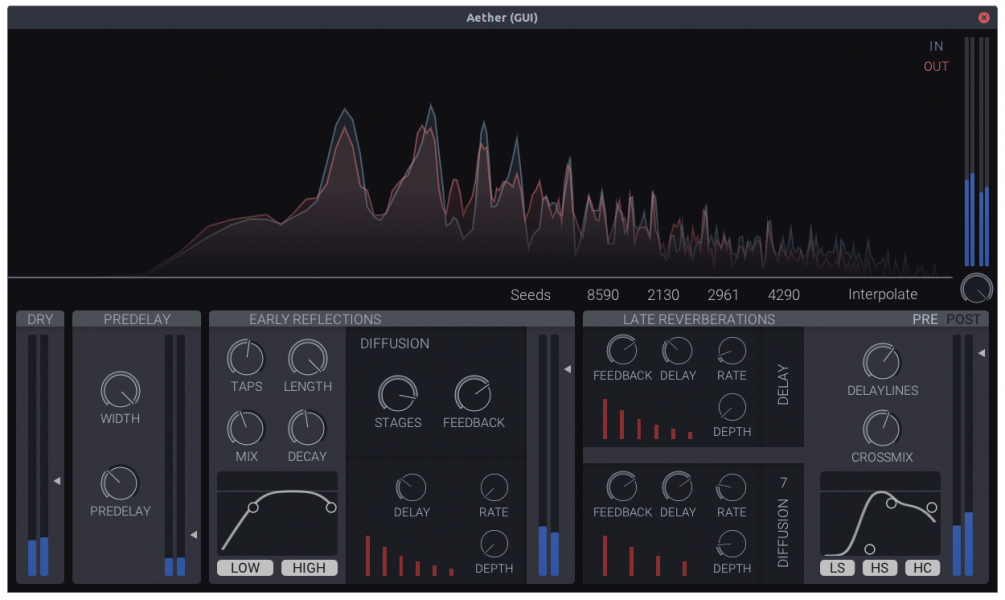This screenshot has width=1005, height=600.
Task: Click the early reflections LENGTH knob
Action: pyautogui.click(x=308, y=358)
